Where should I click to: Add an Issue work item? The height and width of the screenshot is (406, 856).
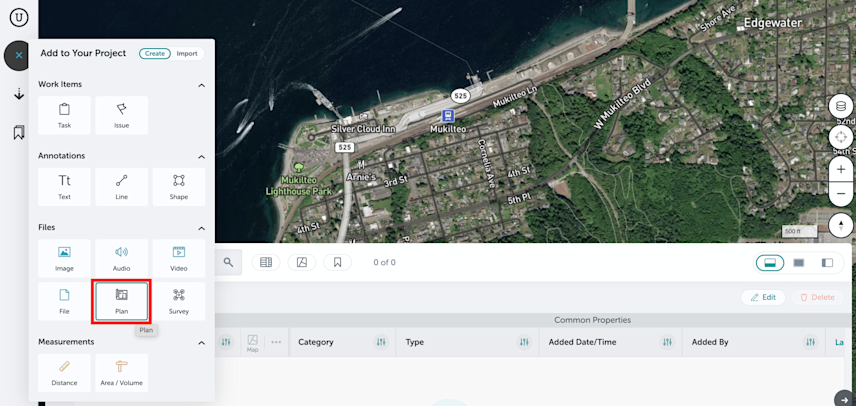(x=122, y=115)
